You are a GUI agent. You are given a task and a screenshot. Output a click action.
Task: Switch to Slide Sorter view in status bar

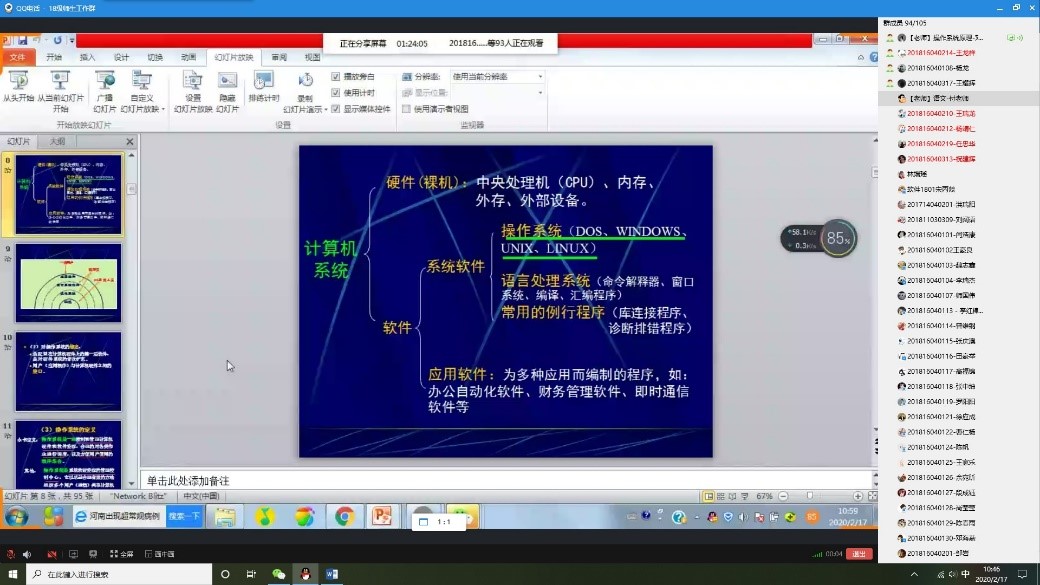[x=720, y=496]
